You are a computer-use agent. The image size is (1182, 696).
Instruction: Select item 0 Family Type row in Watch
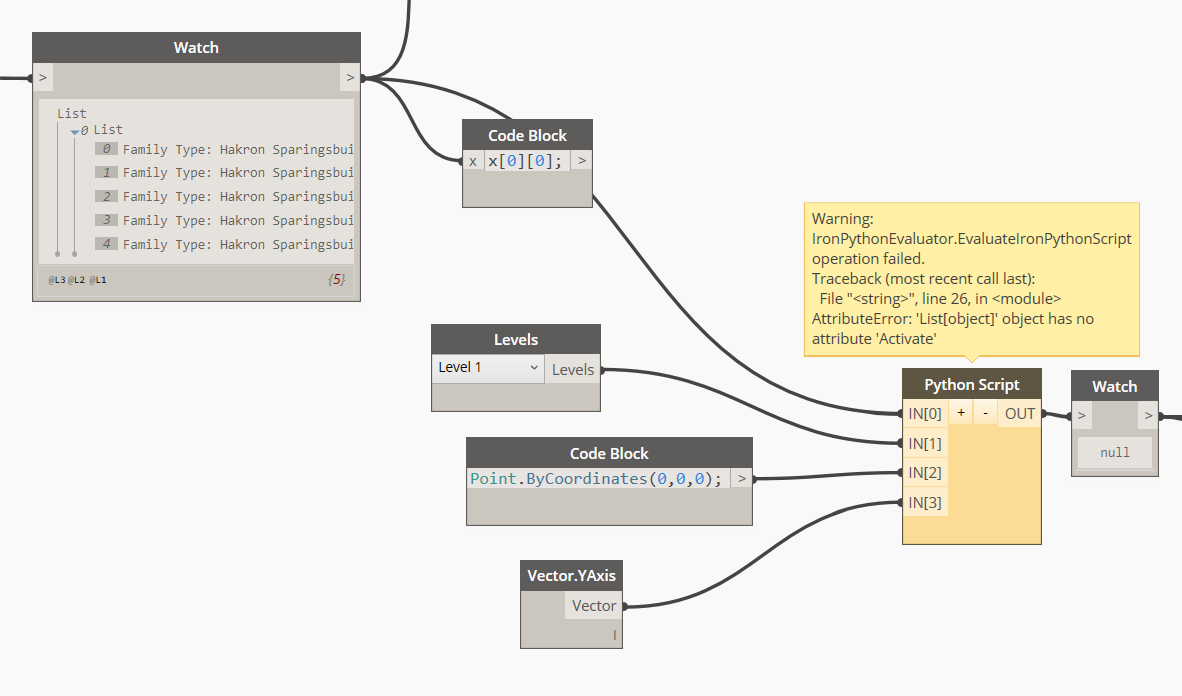coord(224,149)
